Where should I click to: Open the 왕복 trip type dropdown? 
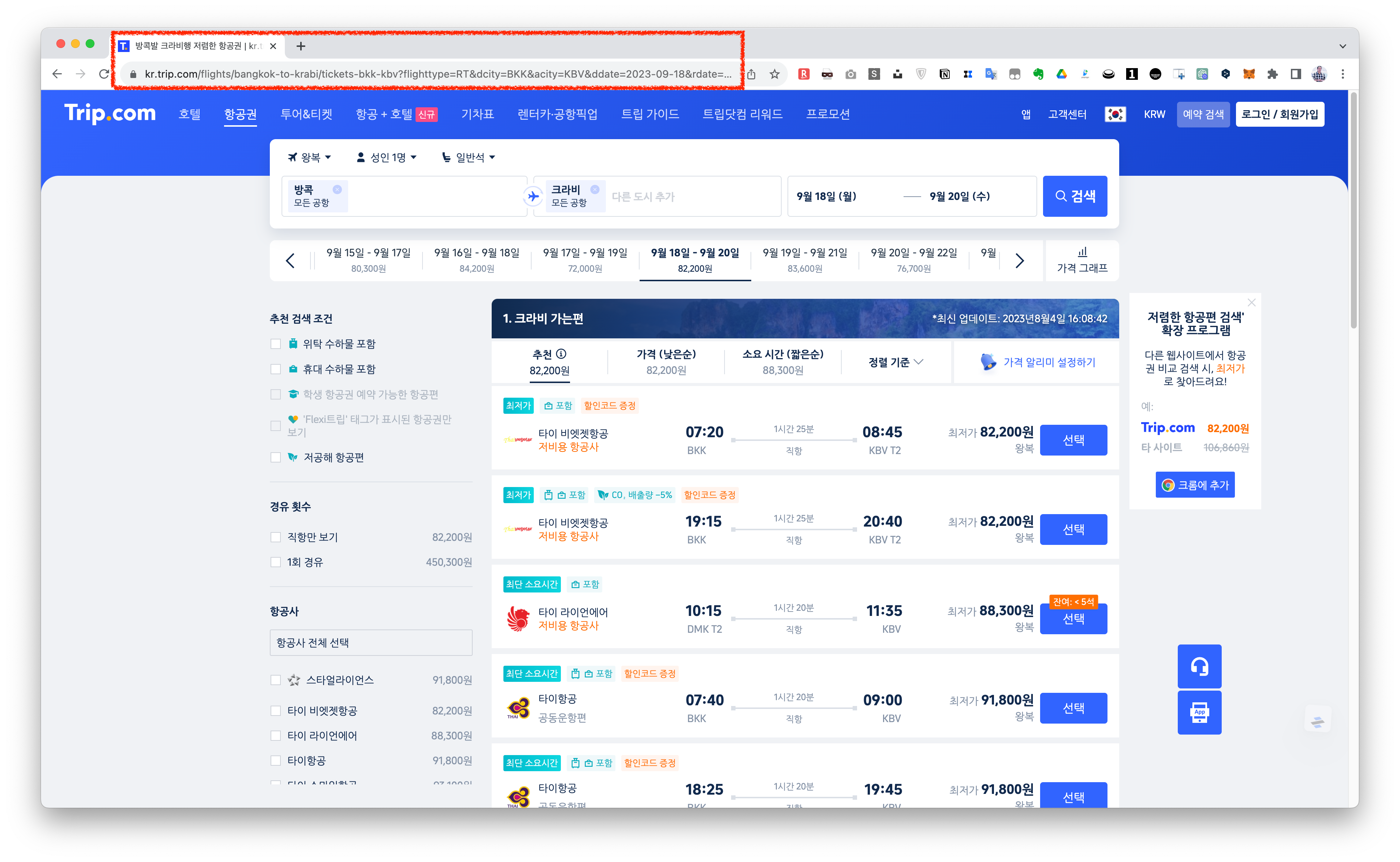click(309, 157)
